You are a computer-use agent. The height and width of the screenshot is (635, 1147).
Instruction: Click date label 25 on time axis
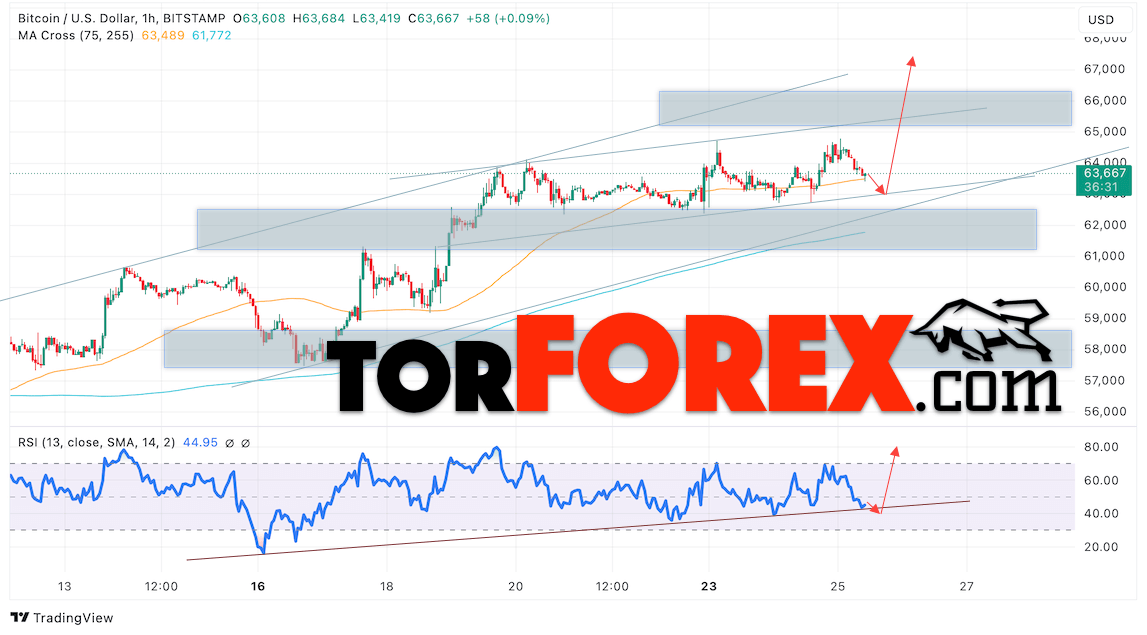pos(838,586)
